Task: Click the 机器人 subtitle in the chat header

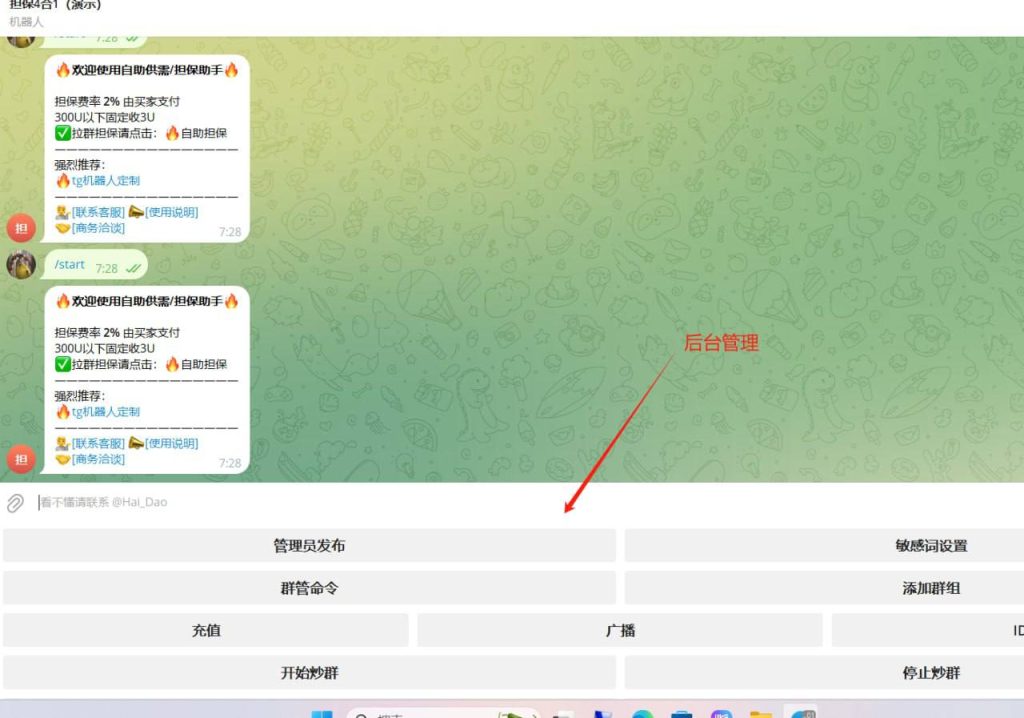Action: click(x=26, y=22)
